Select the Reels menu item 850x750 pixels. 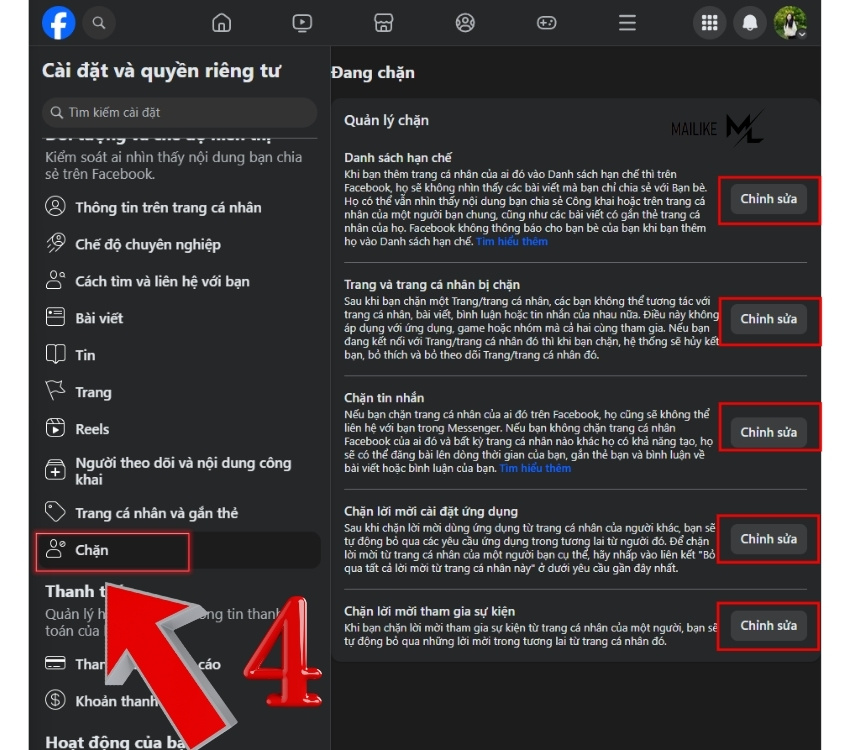[x=92, y=429]
